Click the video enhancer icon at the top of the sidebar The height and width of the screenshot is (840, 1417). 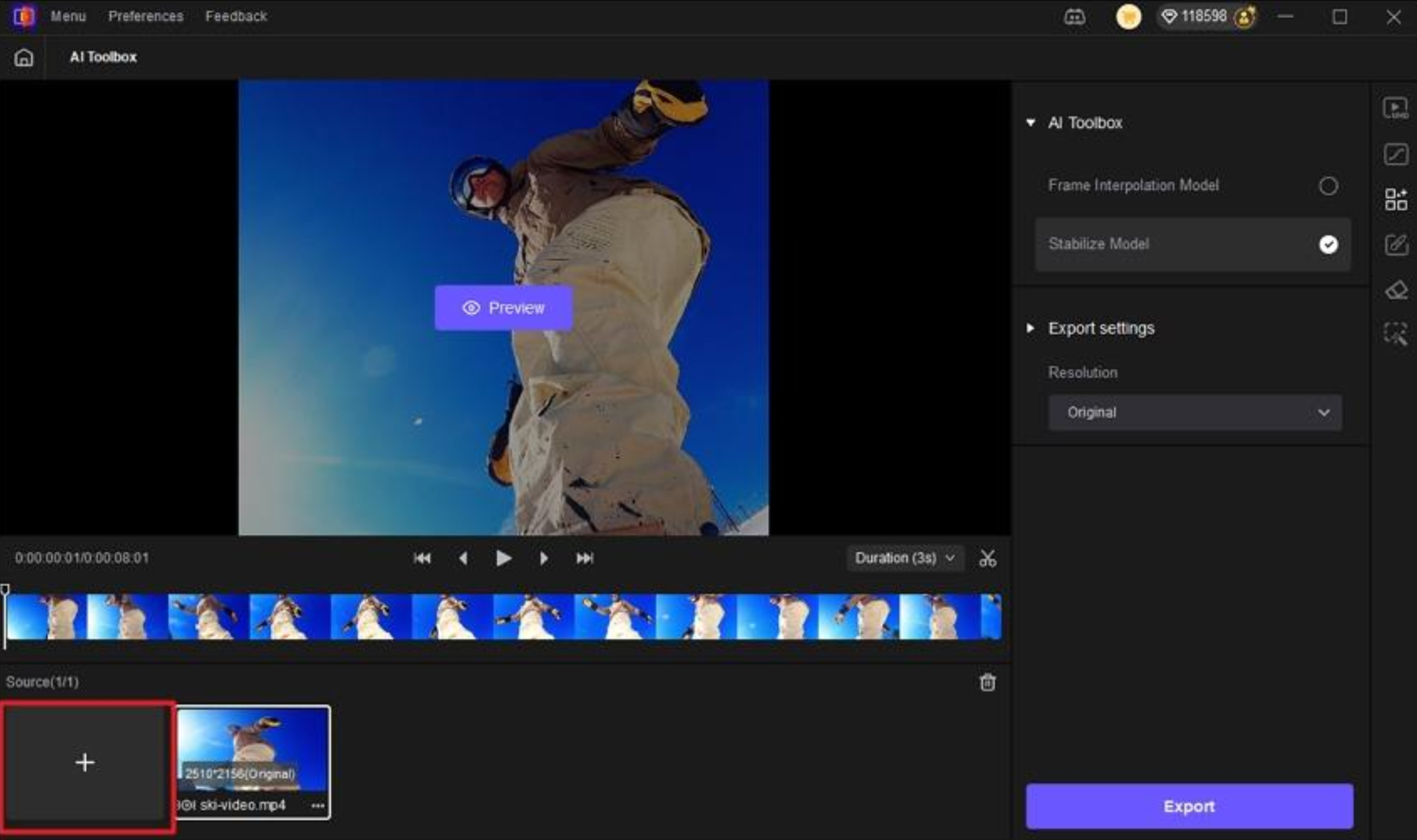(1396, 109)
